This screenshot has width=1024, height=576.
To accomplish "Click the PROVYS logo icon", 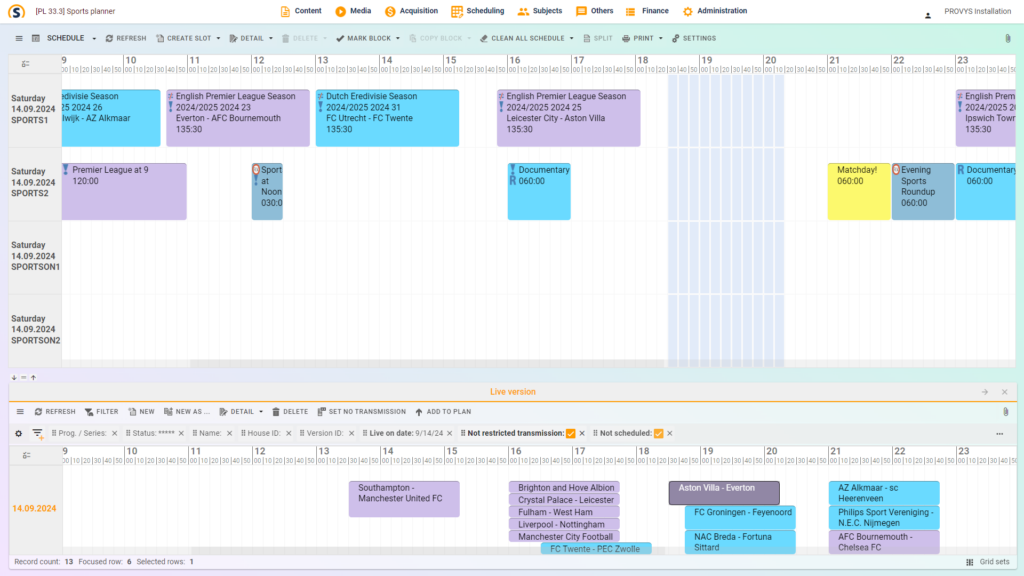I will [x=16, y=11].
